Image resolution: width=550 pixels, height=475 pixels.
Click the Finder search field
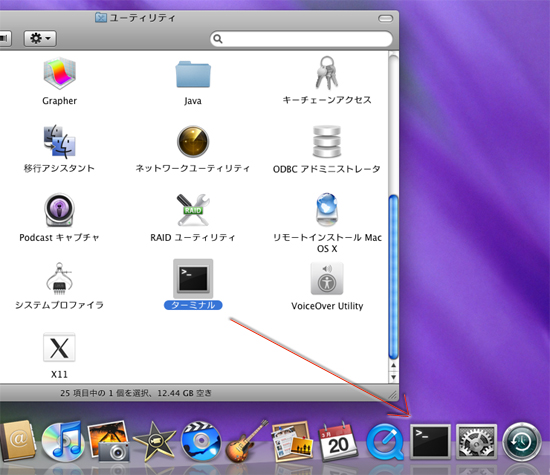(301, 39)
